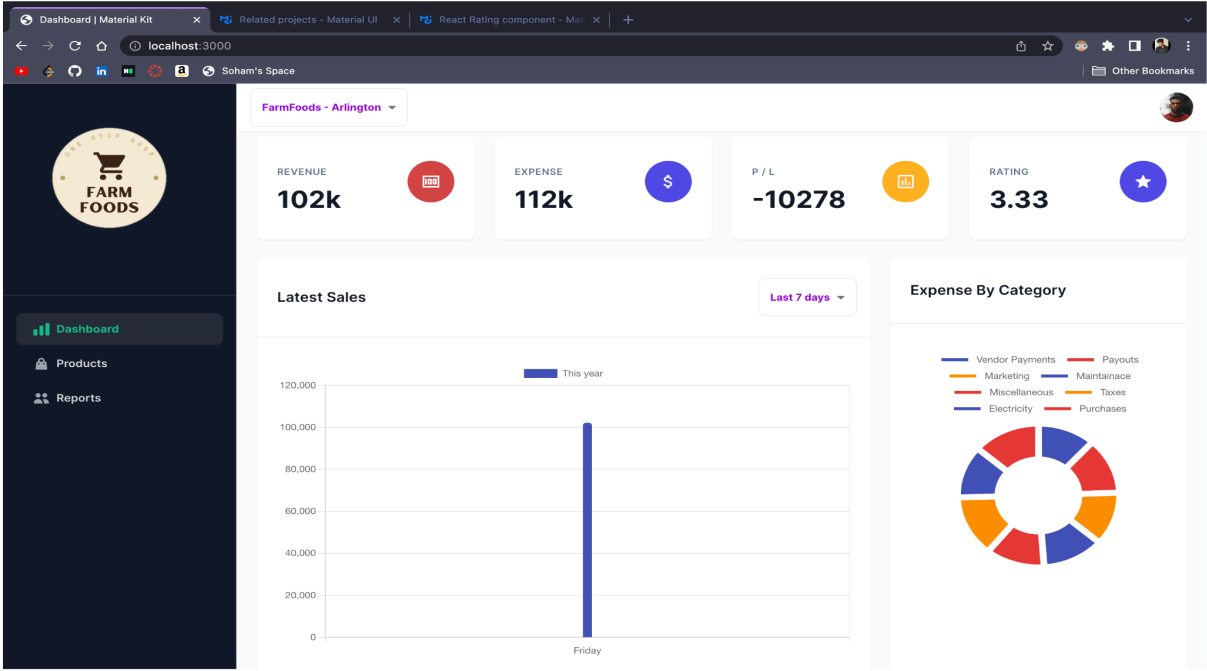Click the 102k revenue value
Screen dimensions: 1207x671
tap(309, 199)
